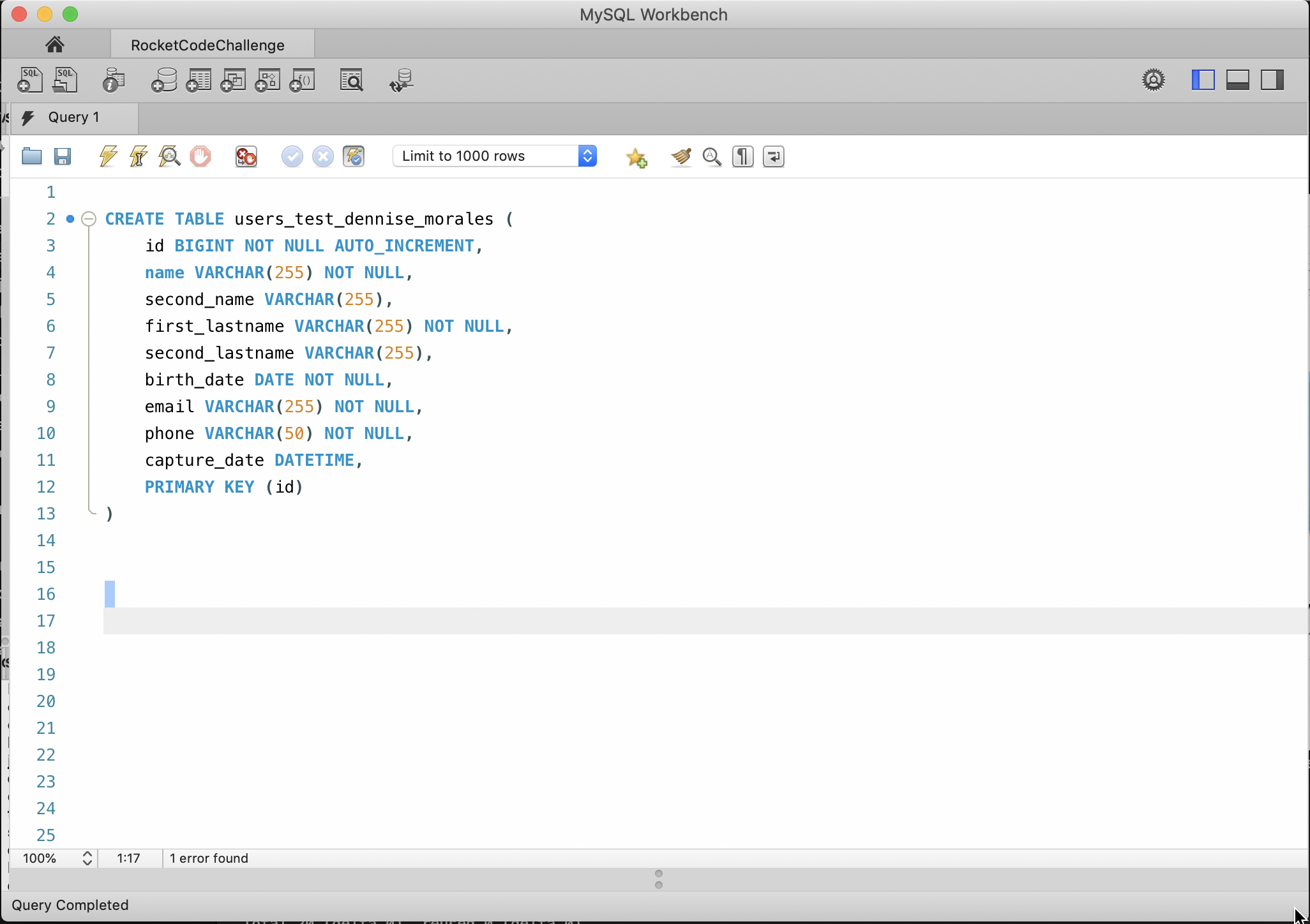The width and height of the screenshot is (1310, 924).
Task: Collapse the CREATE TABLE statement fold
Action: (89, 219)
